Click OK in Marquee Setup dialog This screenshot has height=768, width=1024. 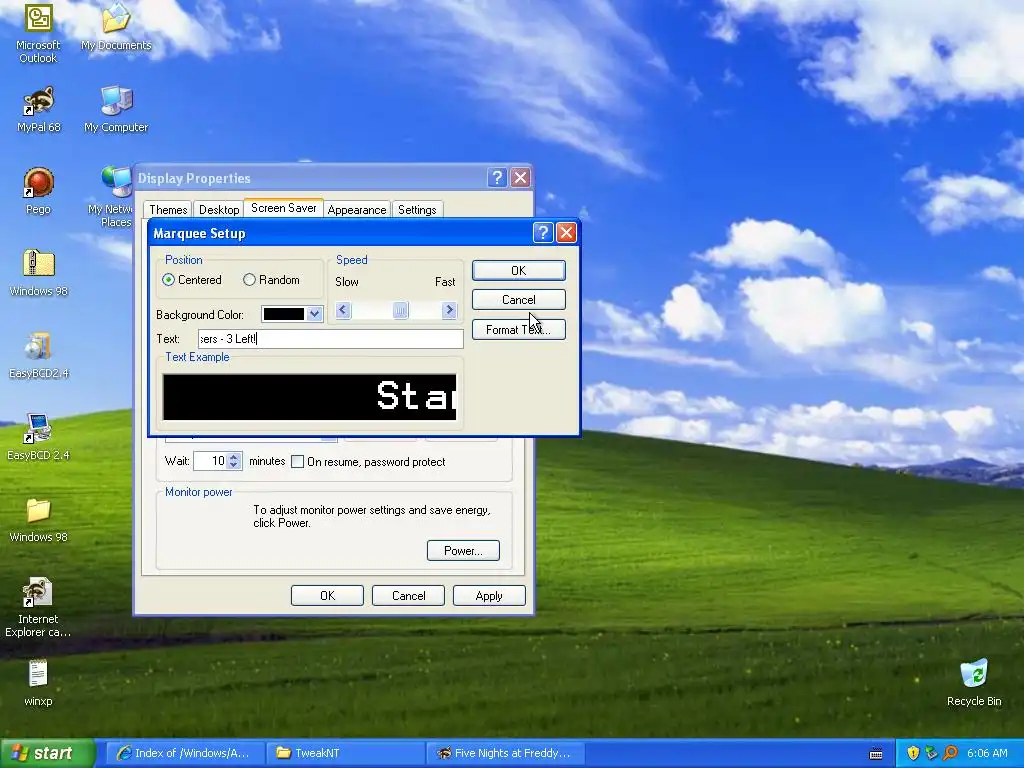tap(519, 270)
